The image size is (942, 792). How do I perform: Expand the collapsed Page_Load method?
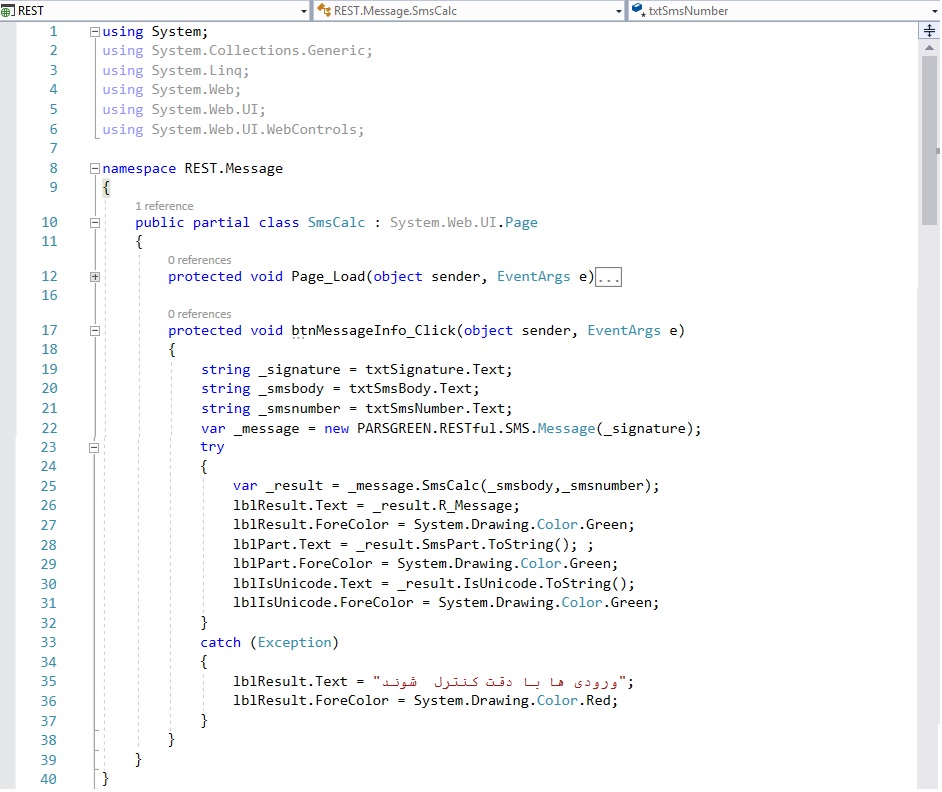(x=95, y=277)
